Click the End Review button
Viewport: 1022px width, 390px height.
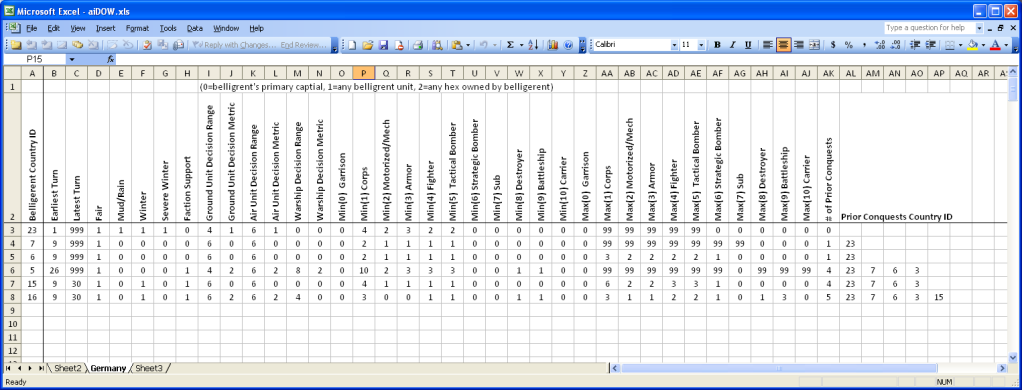click(x=303, y=45)
